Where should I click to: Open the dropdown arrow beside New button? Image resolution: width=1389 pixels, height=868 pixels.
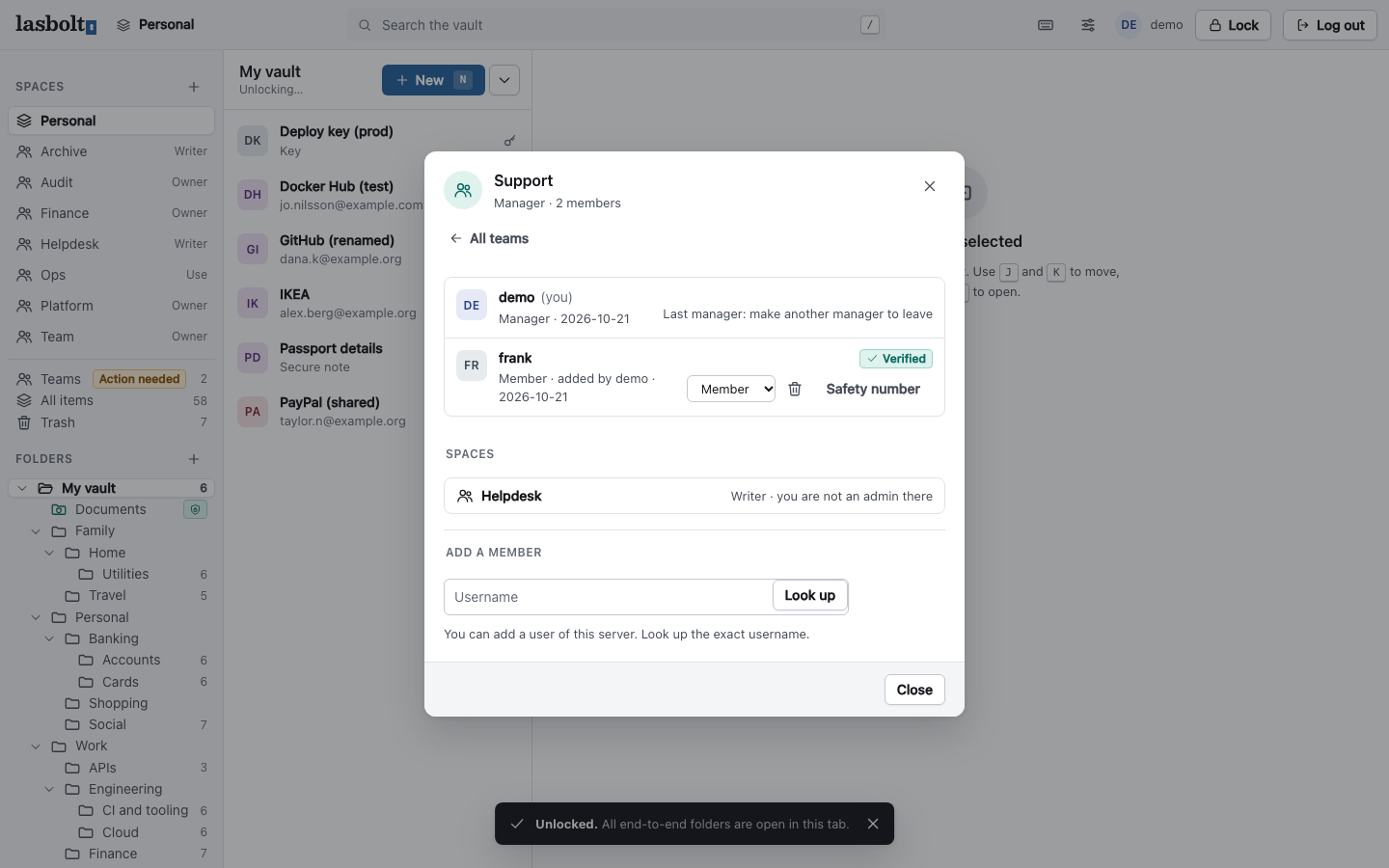pos(504,80)
